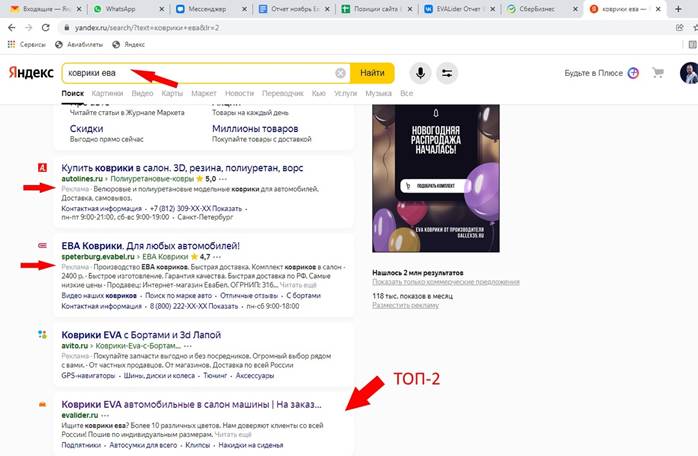Image resolution: width=698 pixels, height=456 pixels.
Task: Close the WhatsApp browser tab
Action: 162,9
